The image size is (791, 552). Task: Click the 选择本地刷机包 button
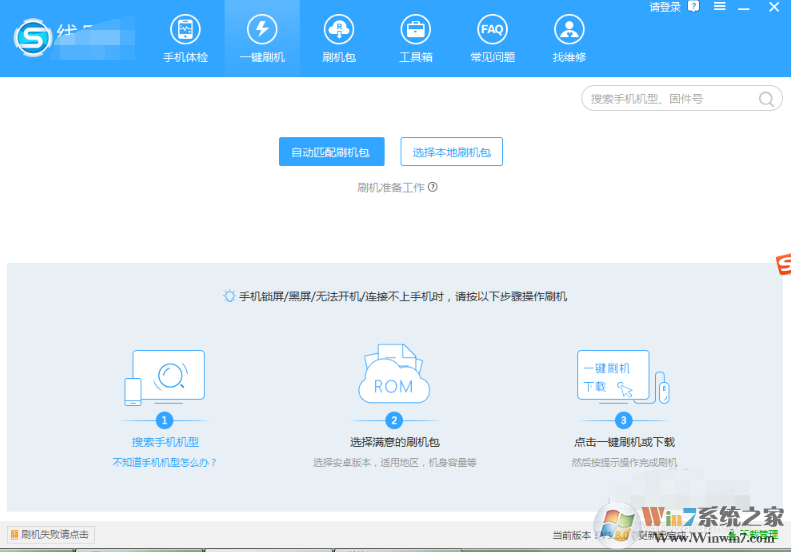point(451,152)
